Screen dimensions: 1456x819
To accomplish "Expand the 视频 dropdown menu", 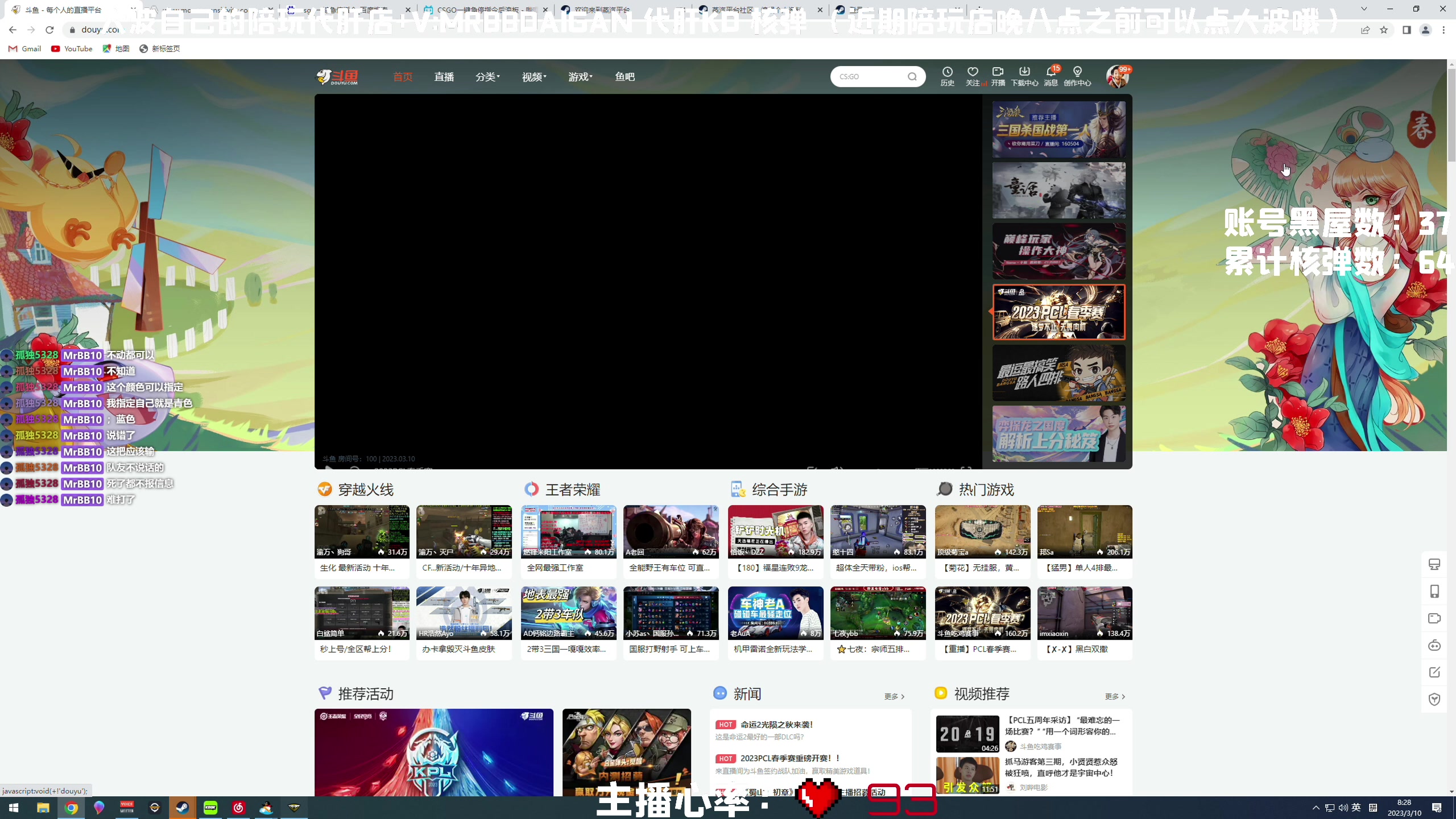I will point(534,77).
